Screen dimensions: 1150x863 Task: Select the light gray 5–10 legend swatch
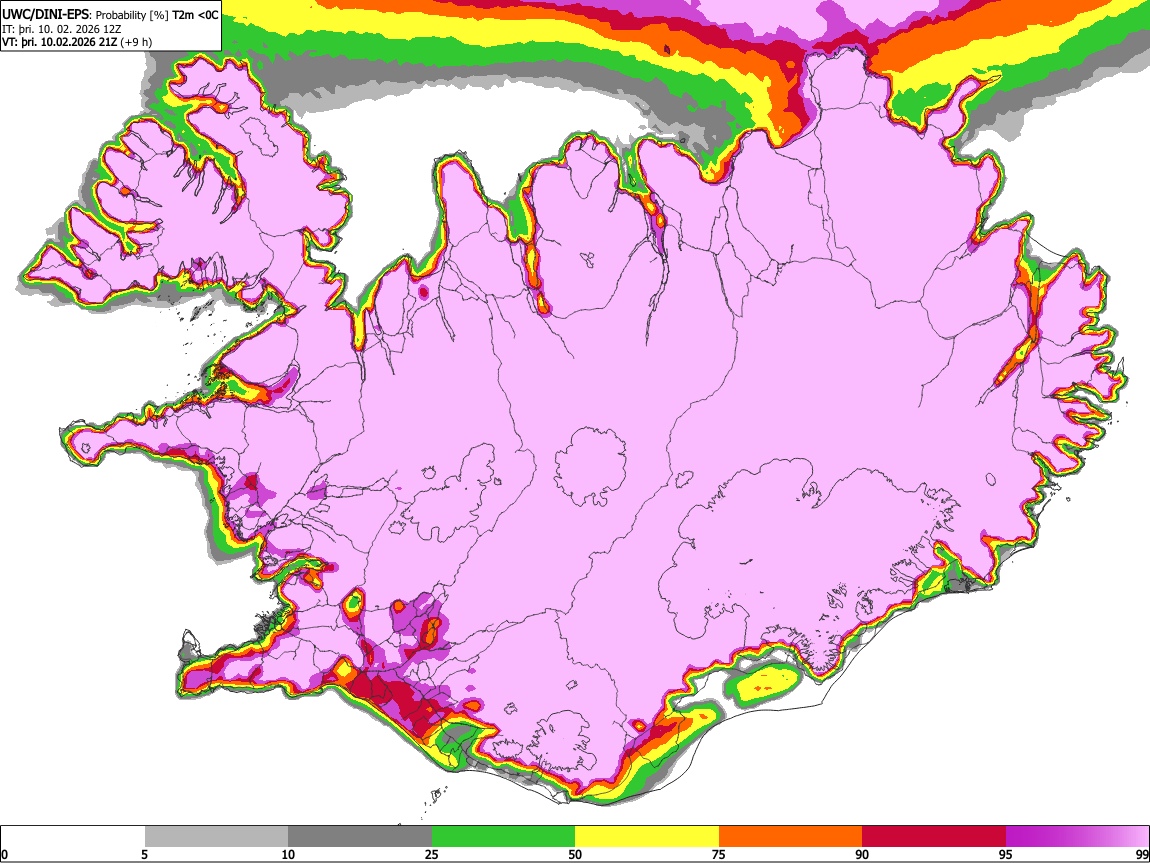216,837
